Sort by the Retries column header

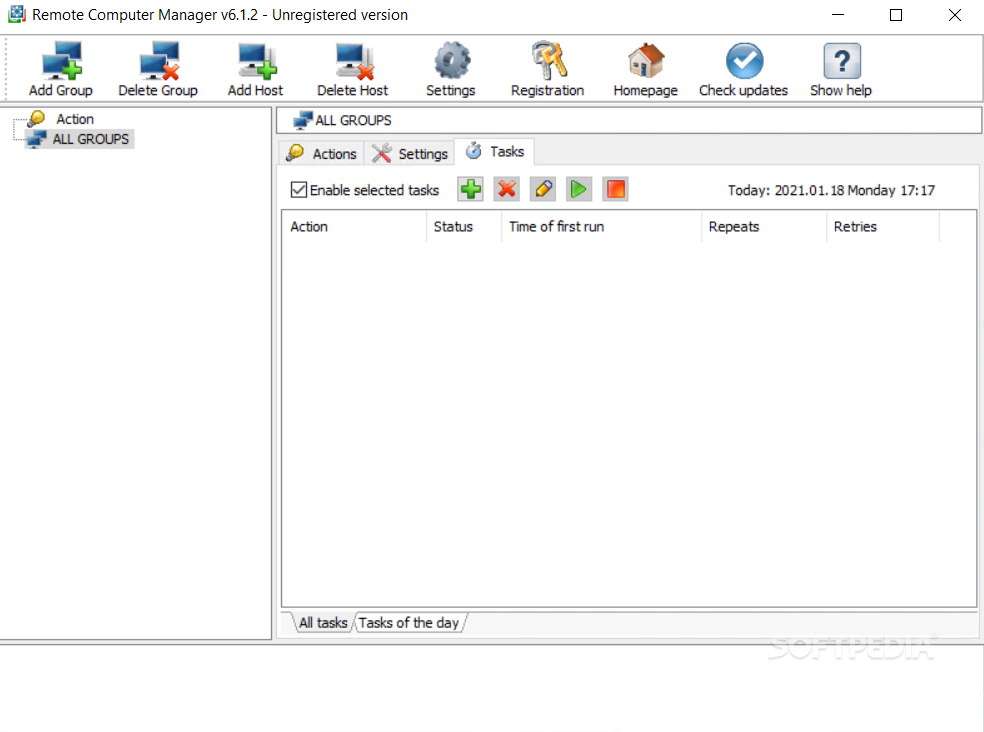[x=883, y=227]
